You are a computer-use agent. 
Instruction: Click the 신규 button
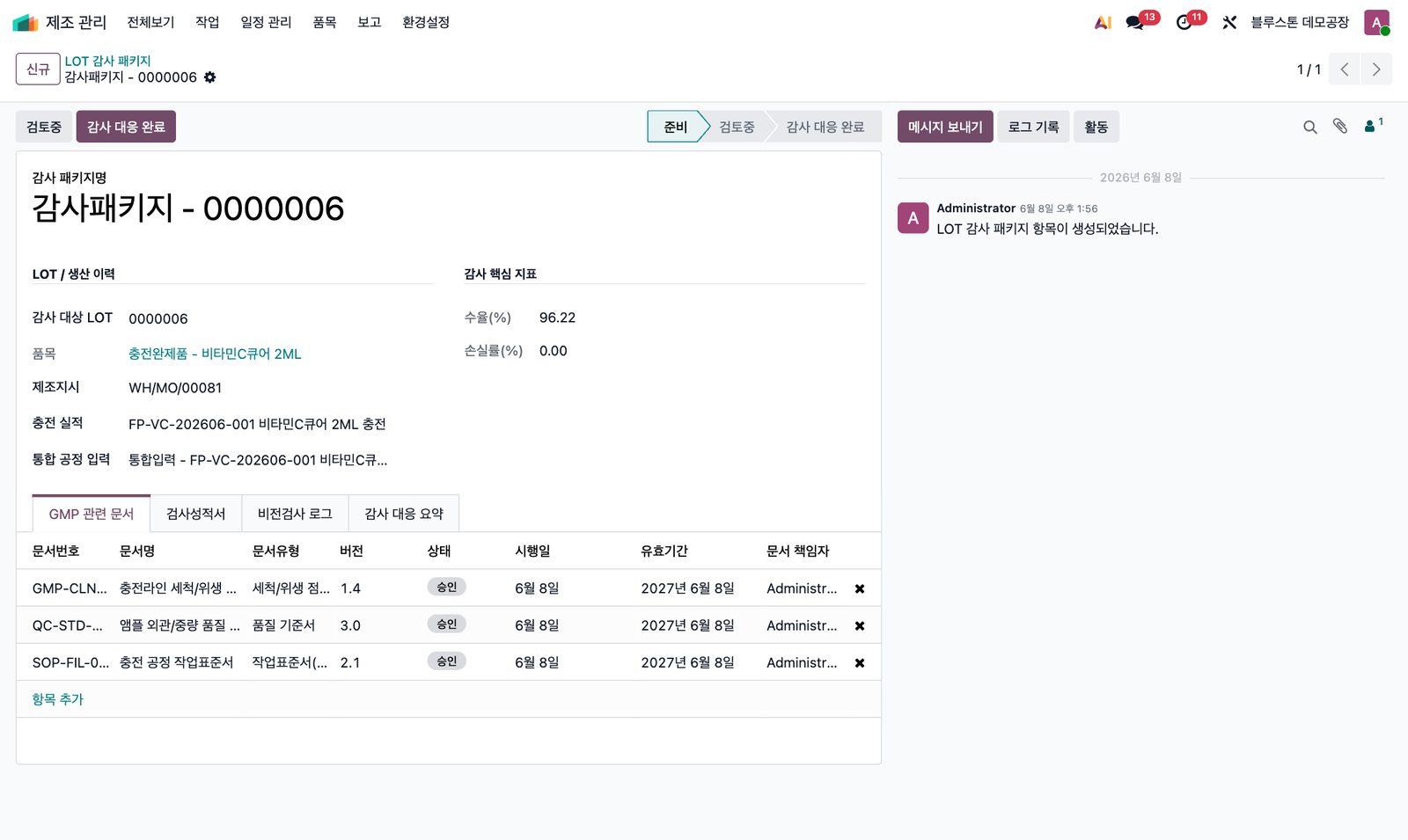[38, 69]
